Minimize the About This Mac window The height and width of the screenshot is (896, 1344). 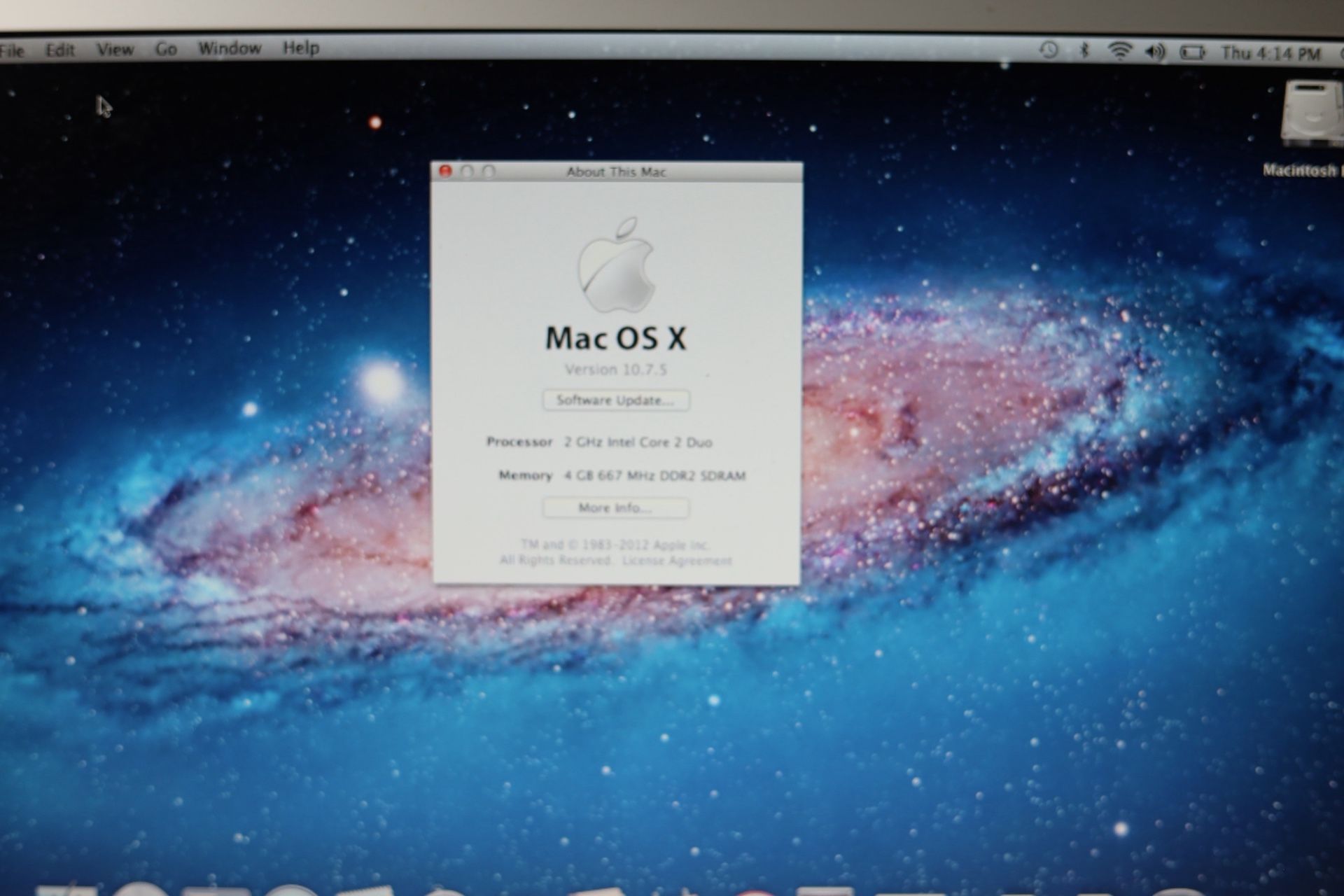[467, 171]
